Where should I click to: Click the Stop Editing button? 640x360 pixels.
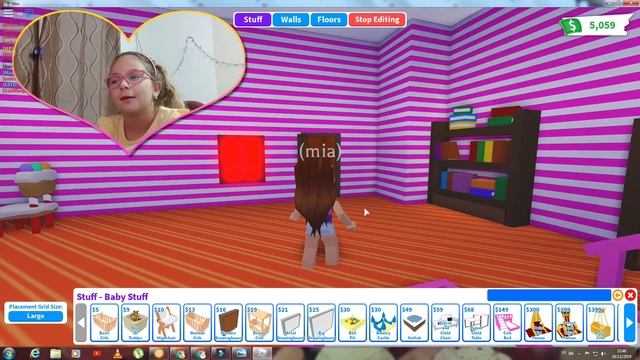(377, 19)
